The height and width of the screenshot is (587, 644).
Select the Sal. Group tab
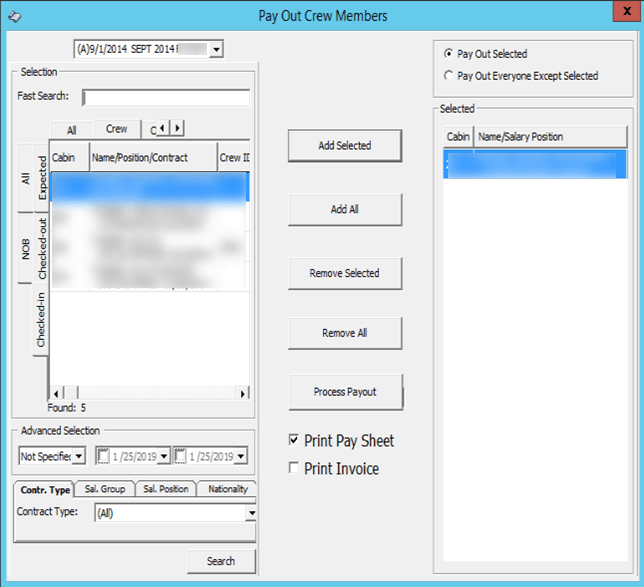105,489
